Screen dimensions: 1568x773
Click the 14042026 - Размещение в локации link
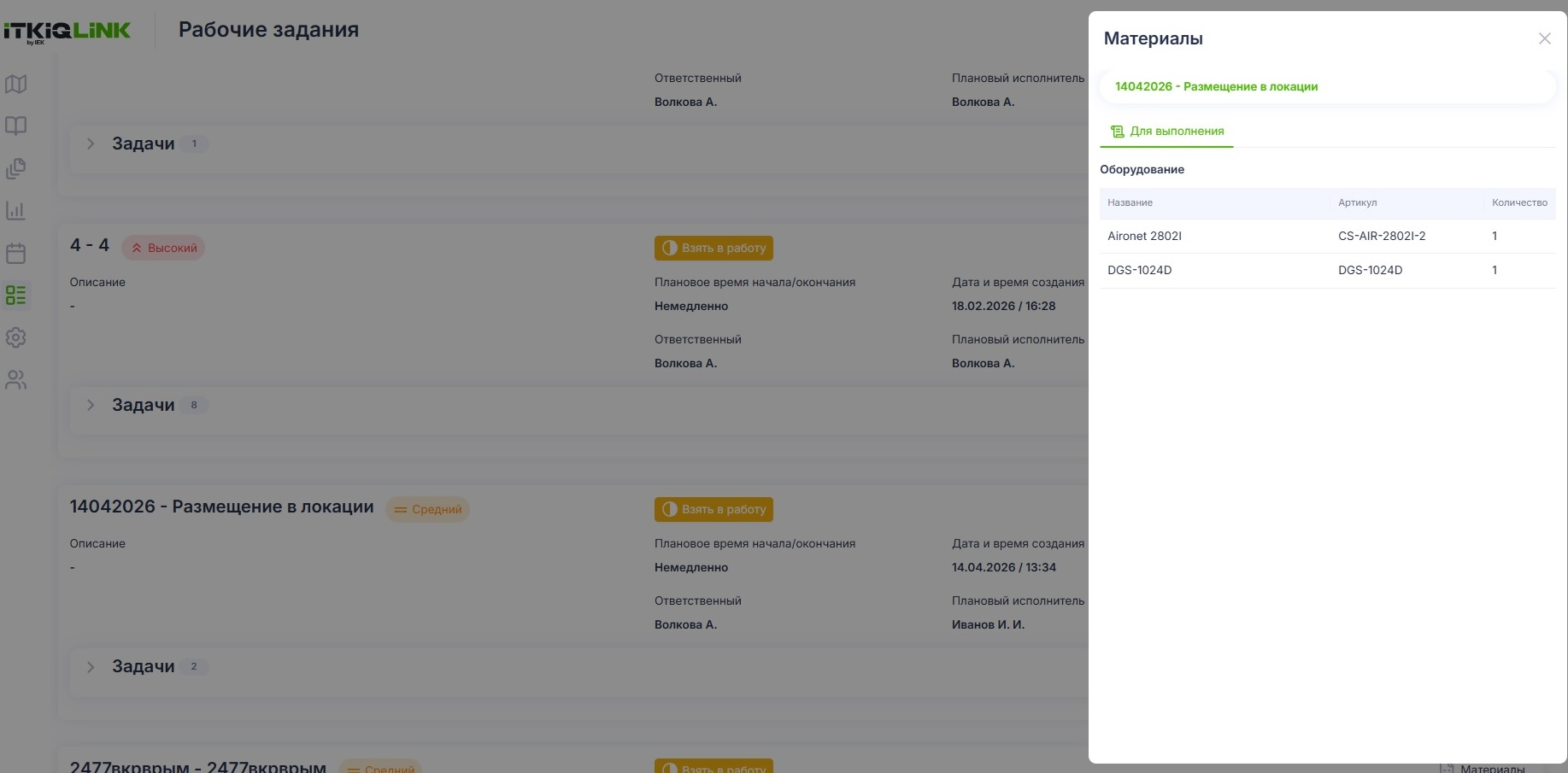pyautogui.click(x=1216, y=86)
